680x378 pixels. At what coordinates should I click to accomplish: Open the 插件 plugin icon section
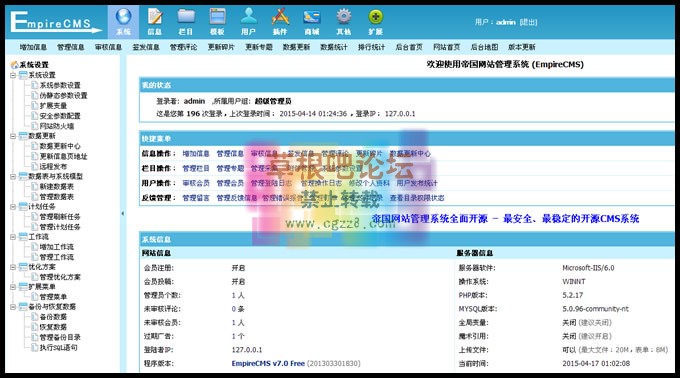280,22
